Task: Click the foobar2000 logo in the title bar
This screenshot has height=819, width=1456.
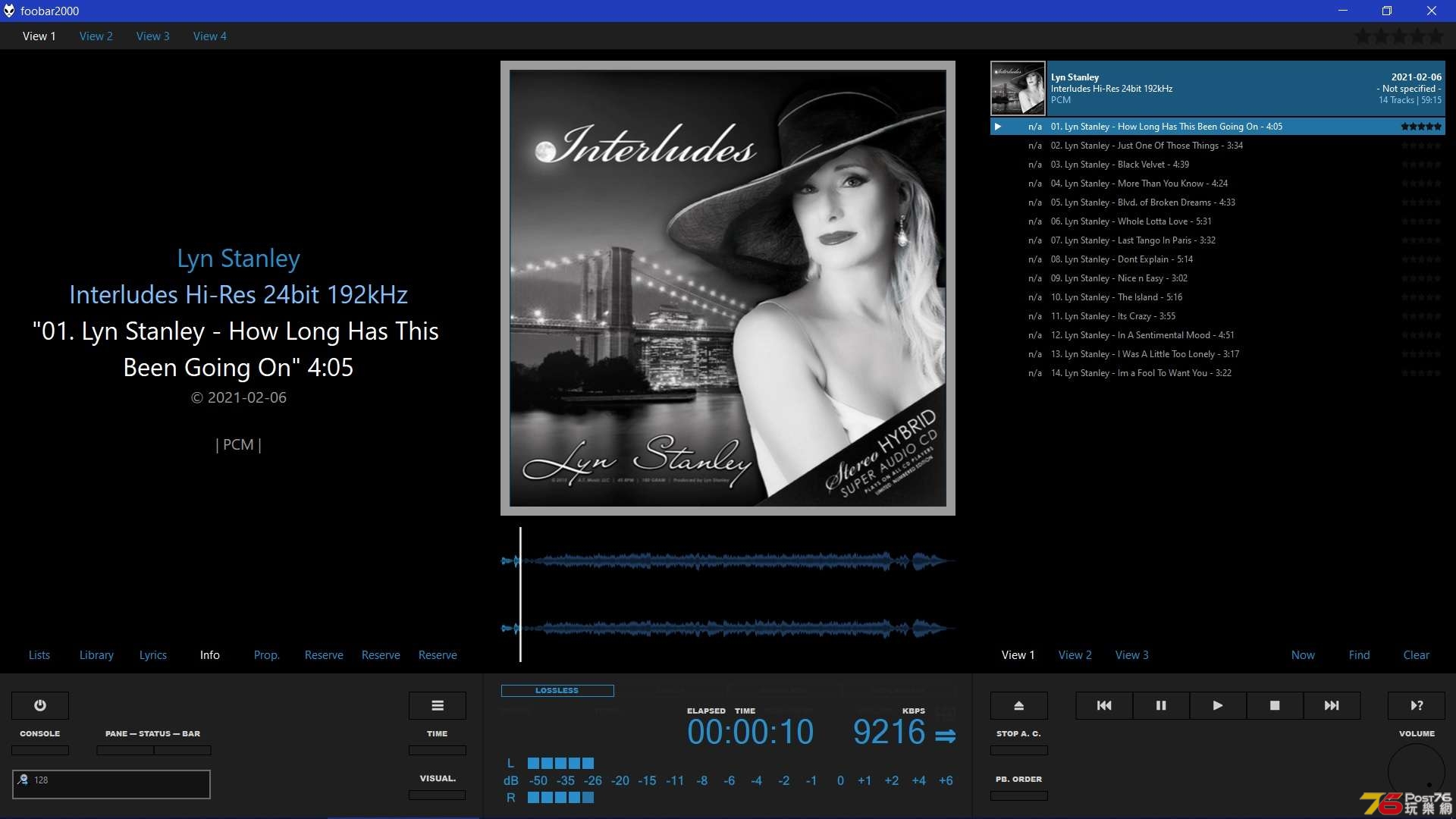Action: 9,11
